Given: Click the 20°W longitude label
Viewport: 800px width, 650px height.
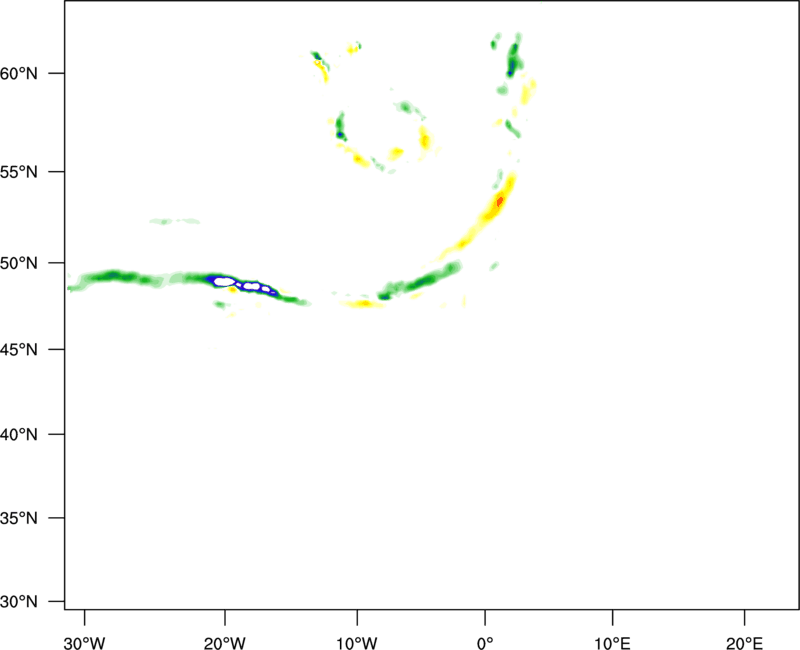Looking at the screenshot, I should (224, 643).
